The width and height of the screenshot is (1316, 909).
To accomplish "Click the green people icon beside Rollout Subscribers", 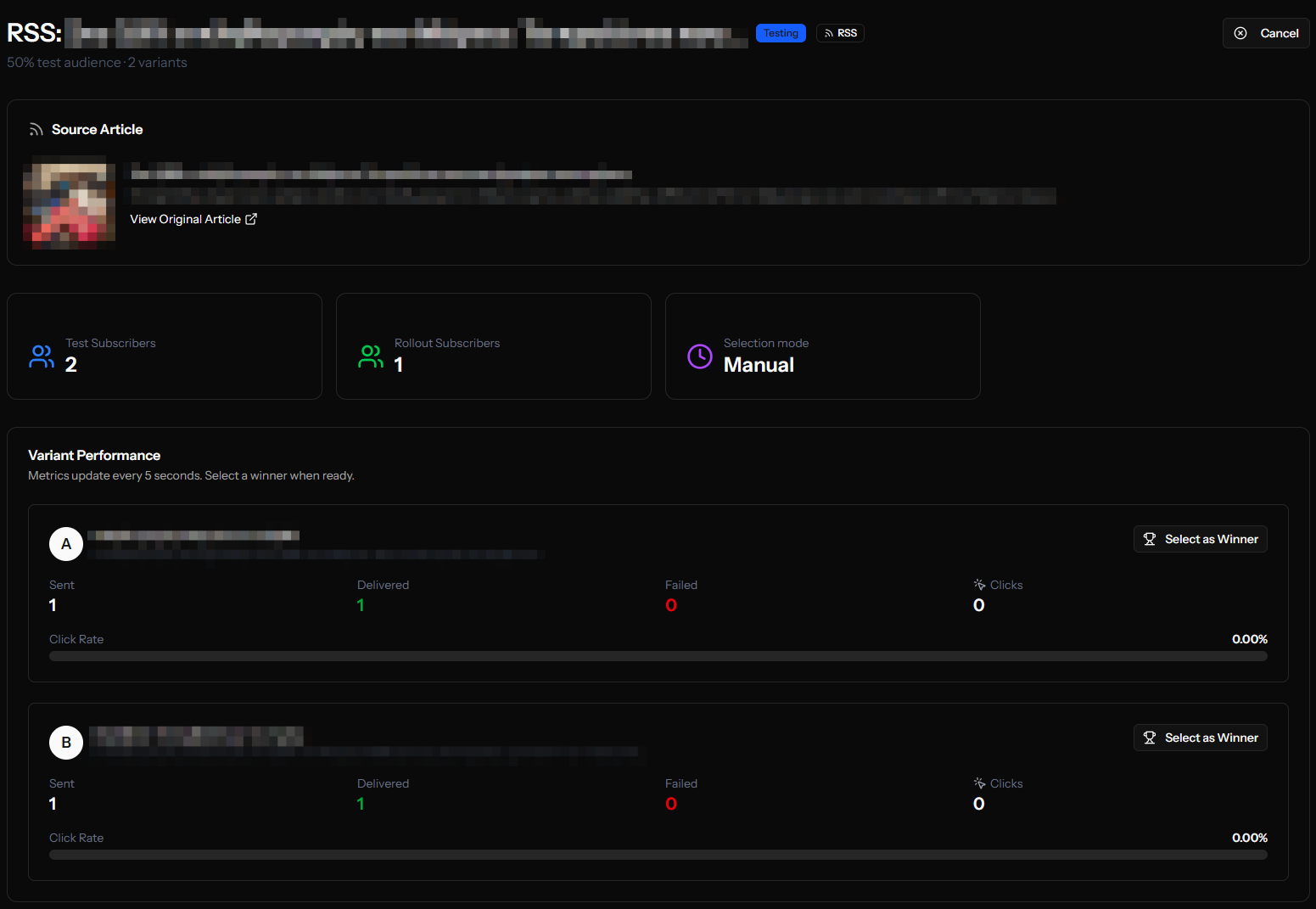I will [x=371, y=356].
